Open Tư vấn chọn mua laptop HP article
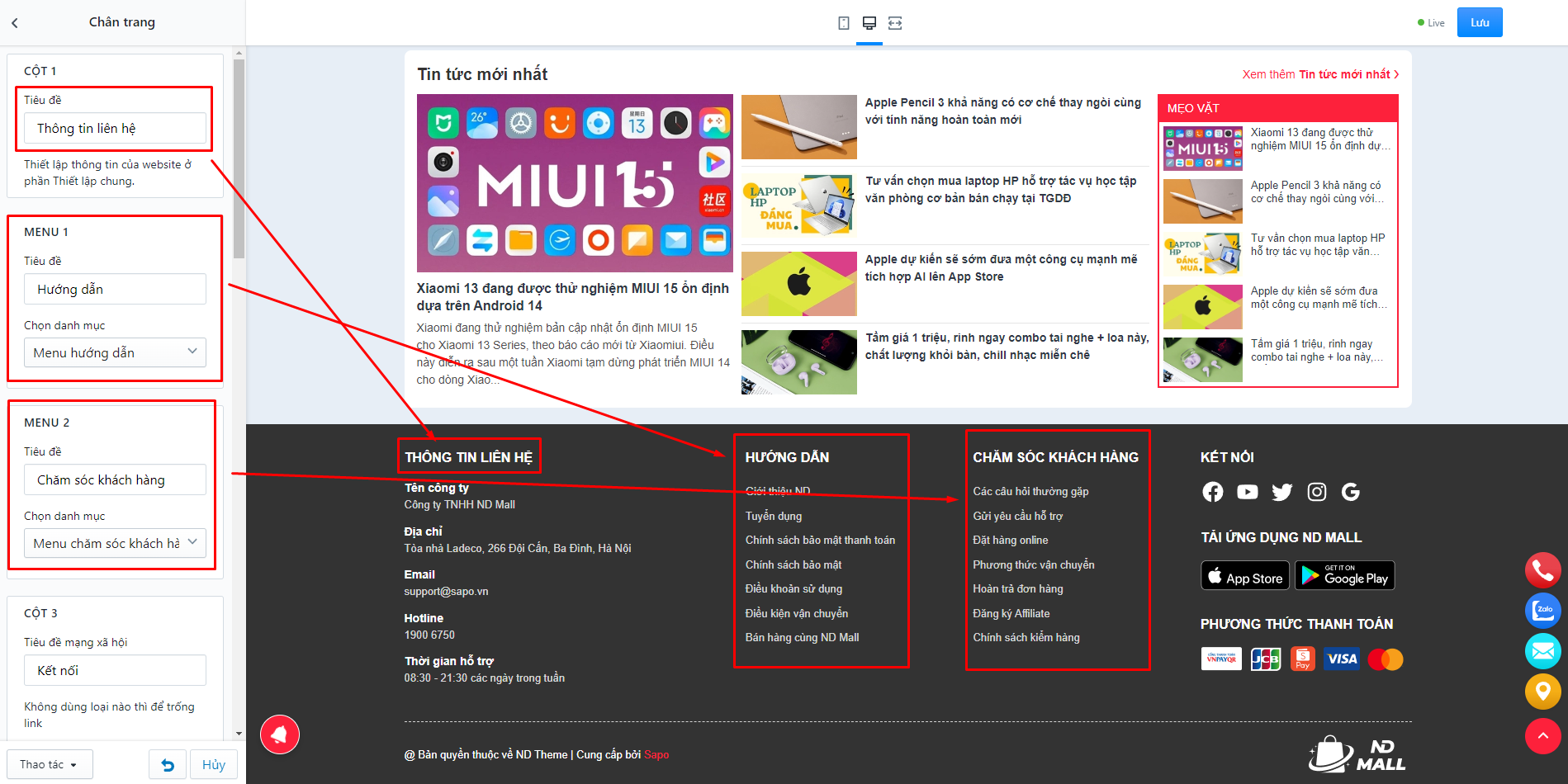Viewport: 1568px width, 784px height. tap(1001, 190)
